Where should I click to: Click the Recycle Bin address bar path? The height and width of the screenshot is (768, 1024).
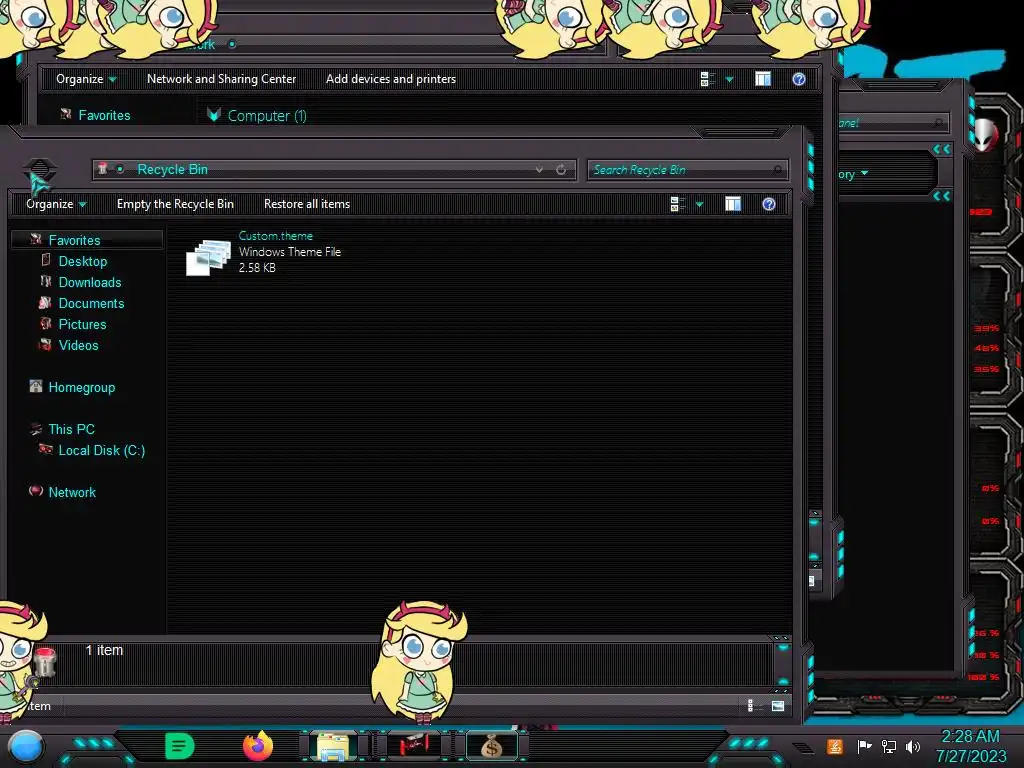172,170
